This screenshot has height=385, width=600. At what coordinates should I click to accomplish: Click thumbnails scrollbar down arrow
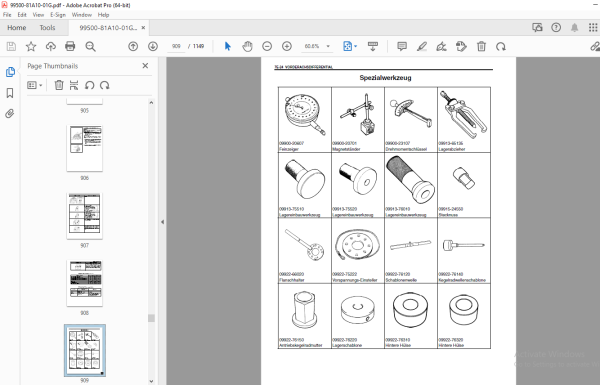pyautogui.click(x=151, y=381)
